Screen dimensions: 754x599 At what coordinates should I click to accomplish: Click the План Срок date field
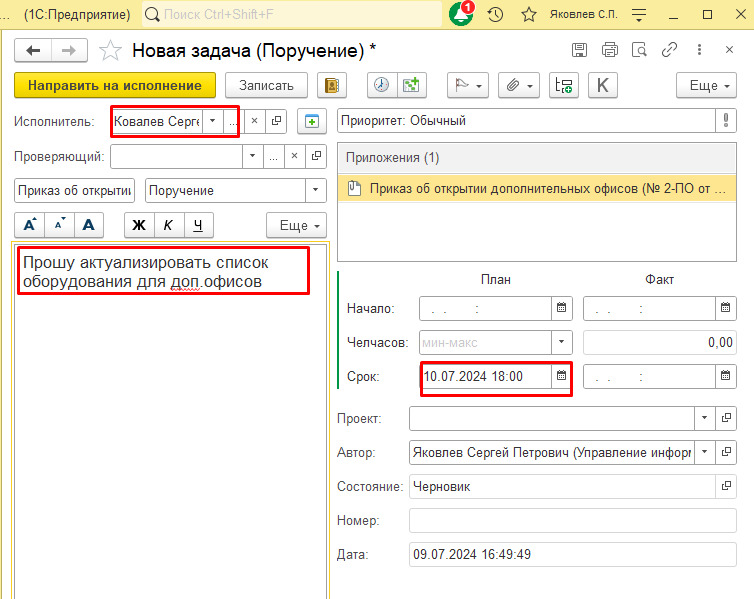point(486,376)
